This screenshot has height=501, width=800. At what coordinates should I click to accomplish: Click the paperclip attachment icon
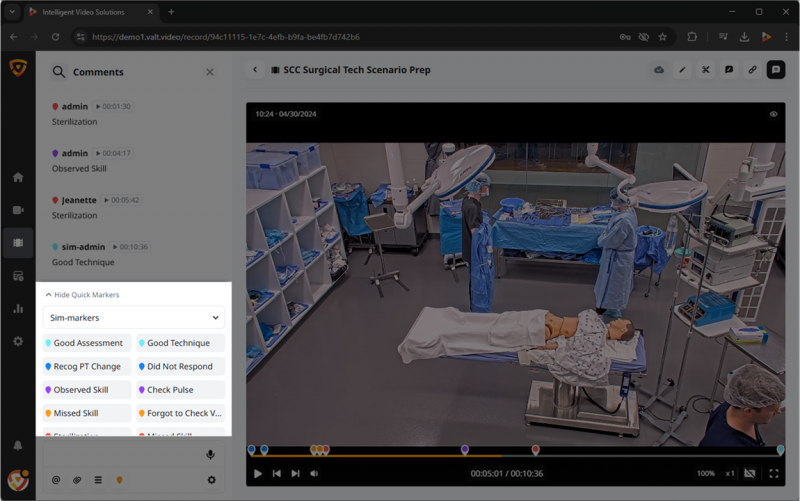tap(77, 480)
